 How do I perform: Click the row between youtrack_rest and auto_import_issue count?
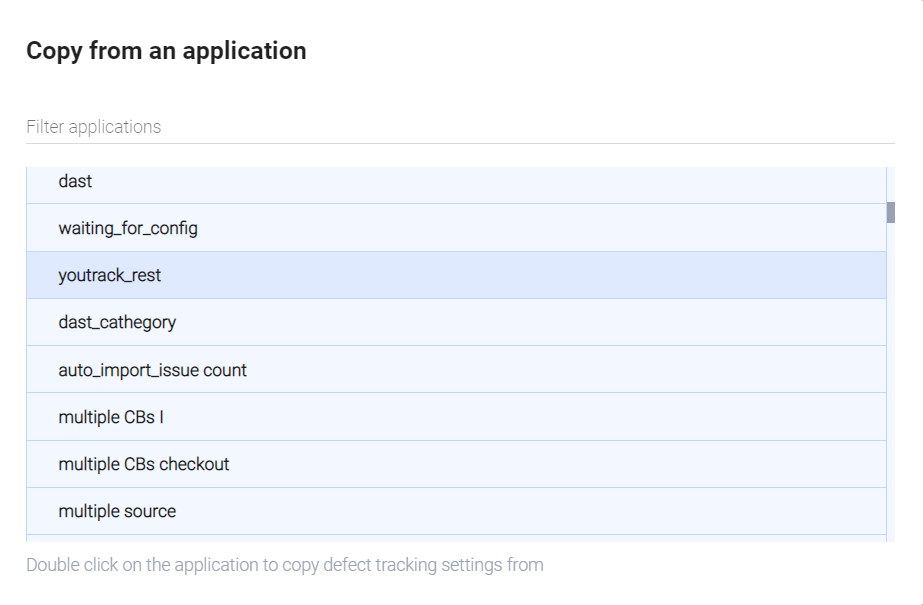[456, 322]
